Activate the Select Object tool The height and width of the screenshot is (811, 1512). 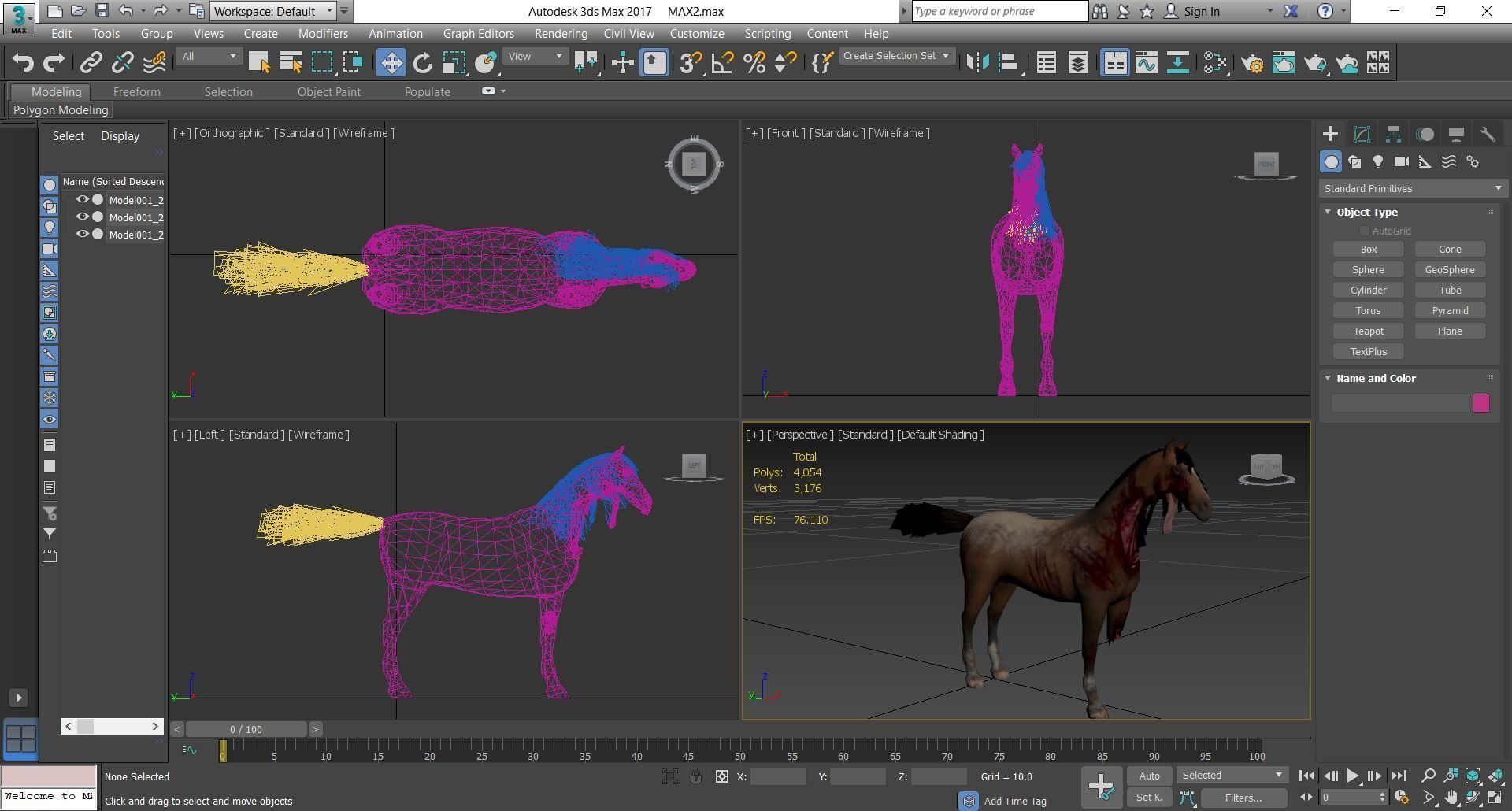259,63
